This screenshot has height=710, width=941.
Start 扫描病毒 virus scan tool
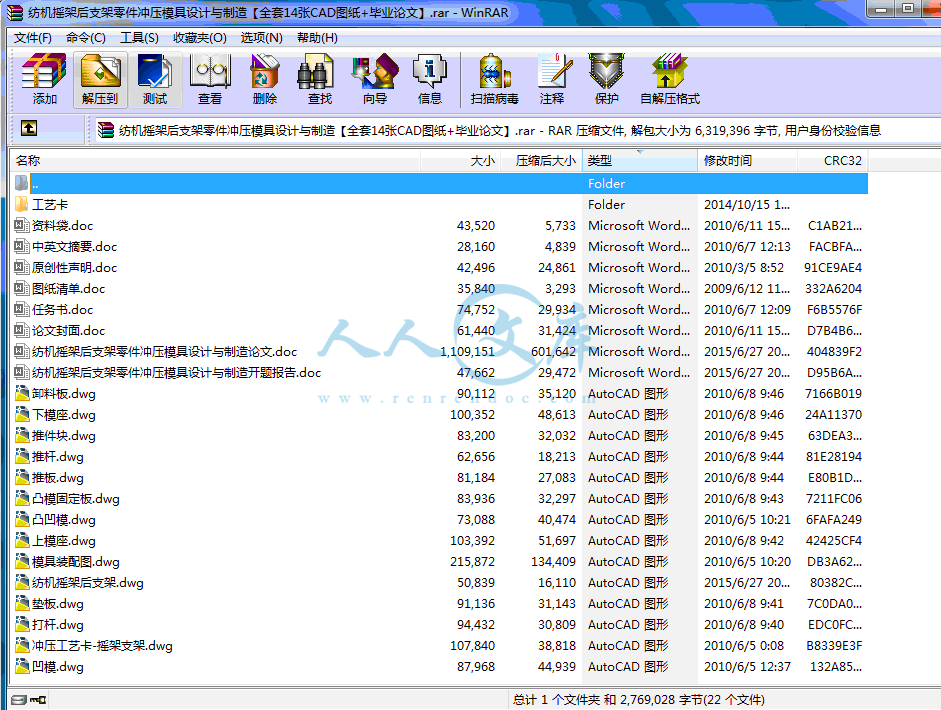pyautogui.click(x=495, y=79)
